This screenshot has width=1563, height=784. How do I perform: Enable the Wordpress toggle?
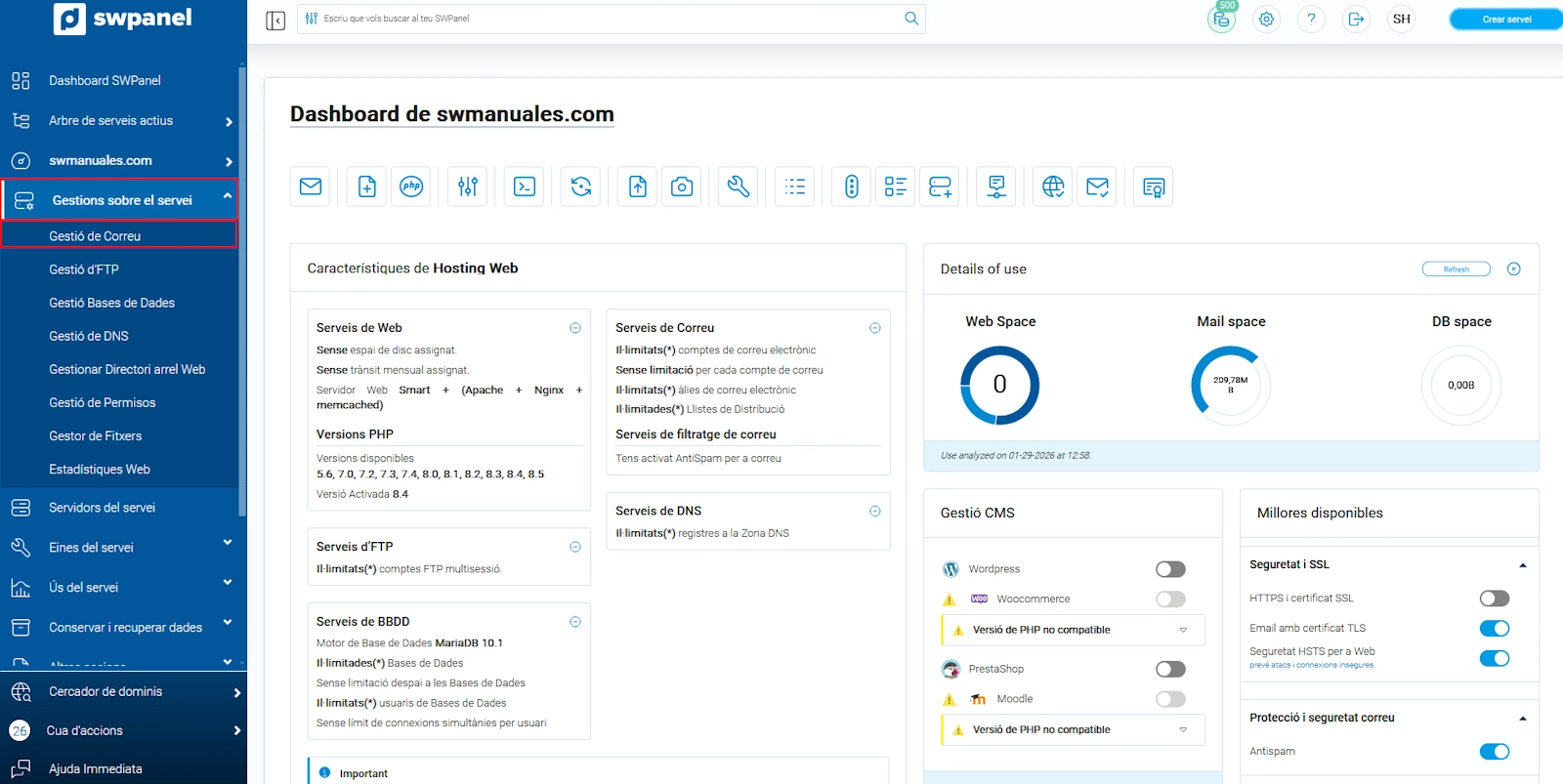(x=1170, y=569)
